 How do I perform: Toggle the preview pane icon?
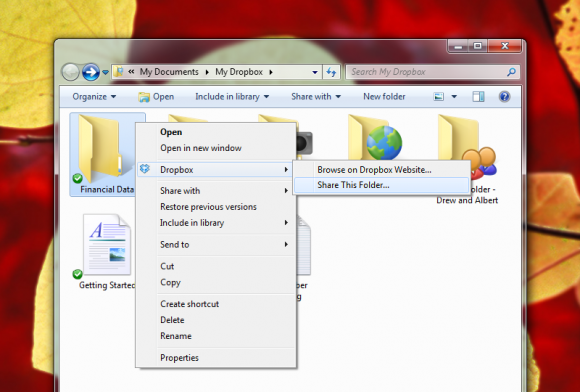[478, 97]
